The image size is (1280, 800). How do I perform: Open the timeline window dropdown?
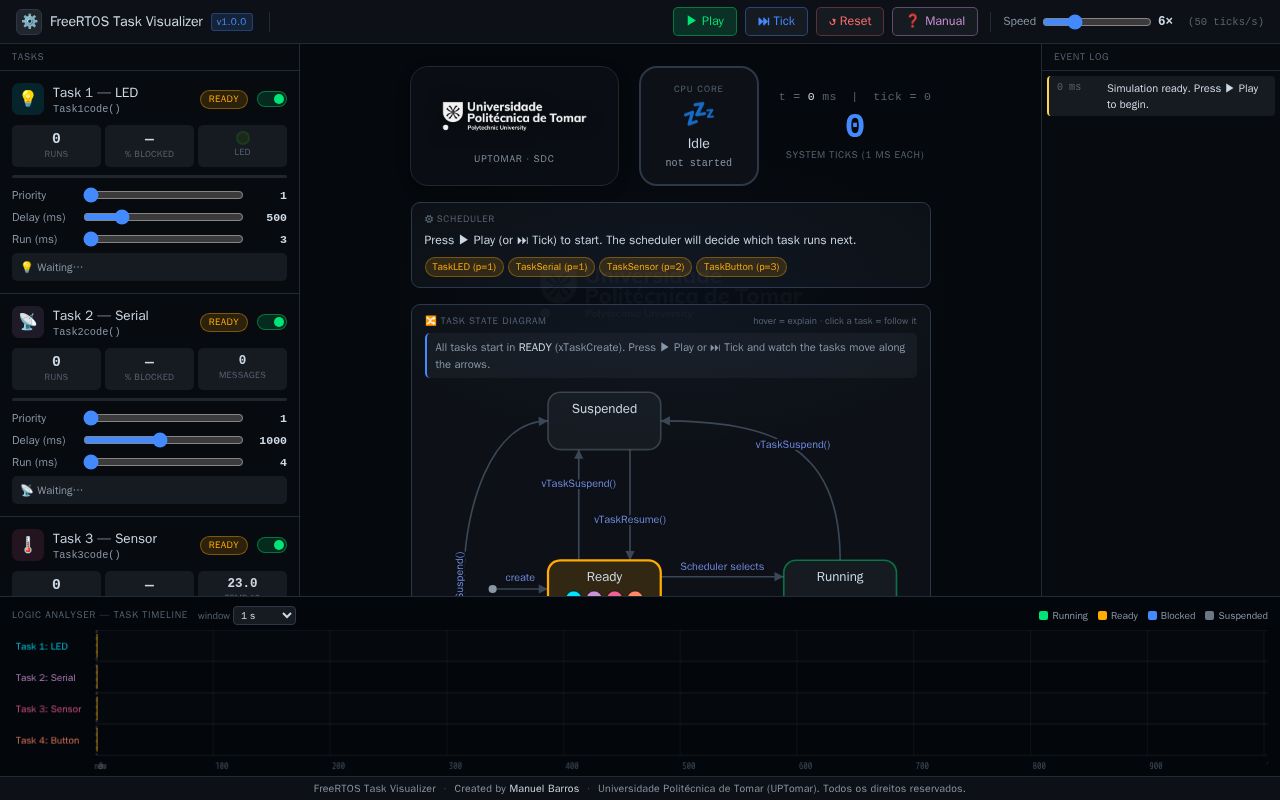pos(264,615)
